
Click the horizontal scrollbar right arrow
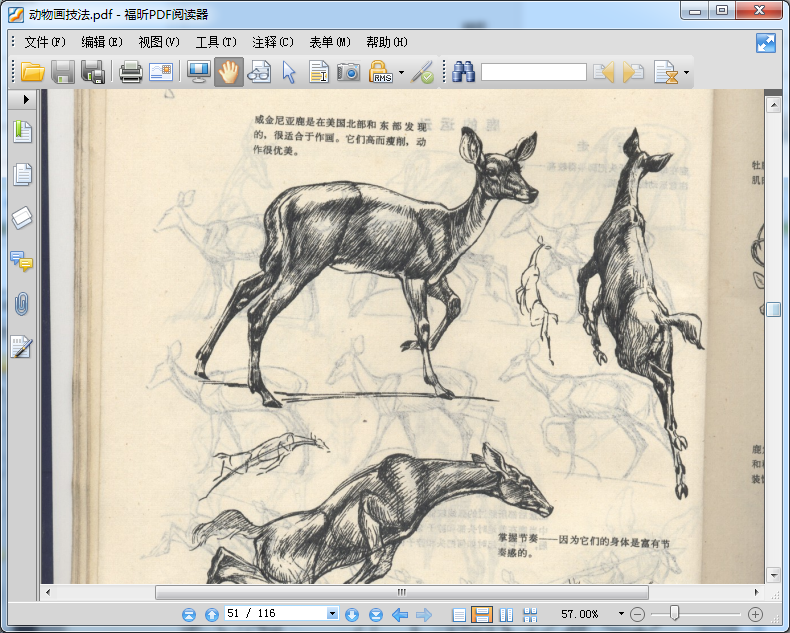tap(756, 592)
